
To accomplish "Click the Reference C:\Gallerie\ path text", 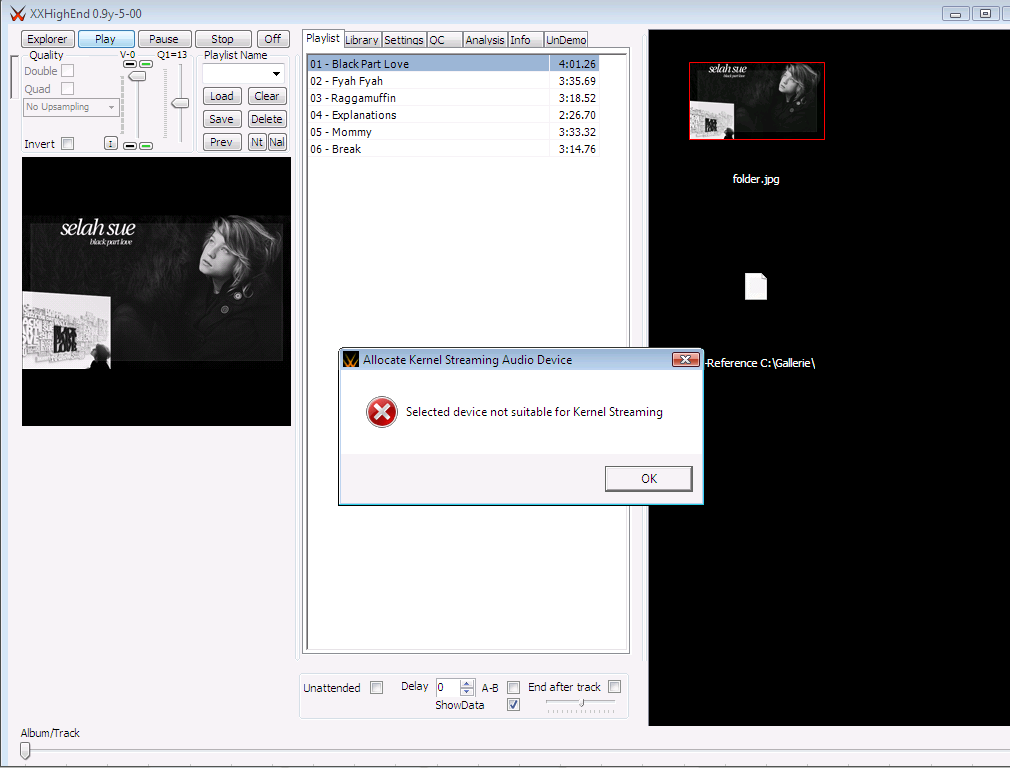I will tap(761, 363).
